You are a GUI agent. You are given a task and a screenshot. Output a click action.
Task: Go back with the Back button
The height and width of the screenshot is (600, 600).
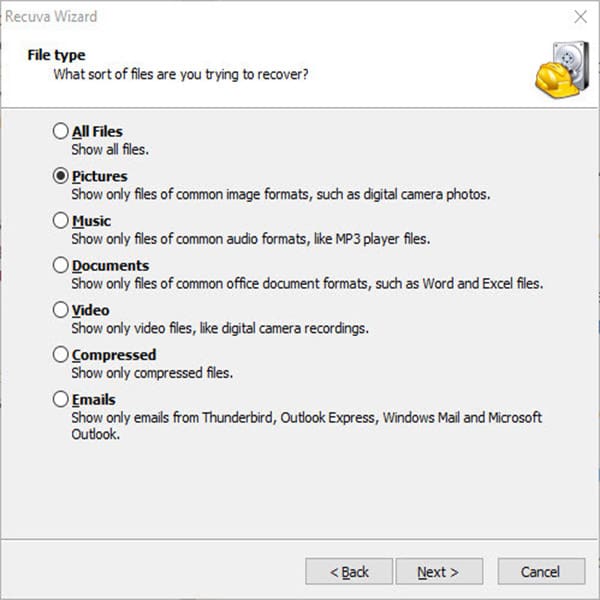tap(349, 572)
